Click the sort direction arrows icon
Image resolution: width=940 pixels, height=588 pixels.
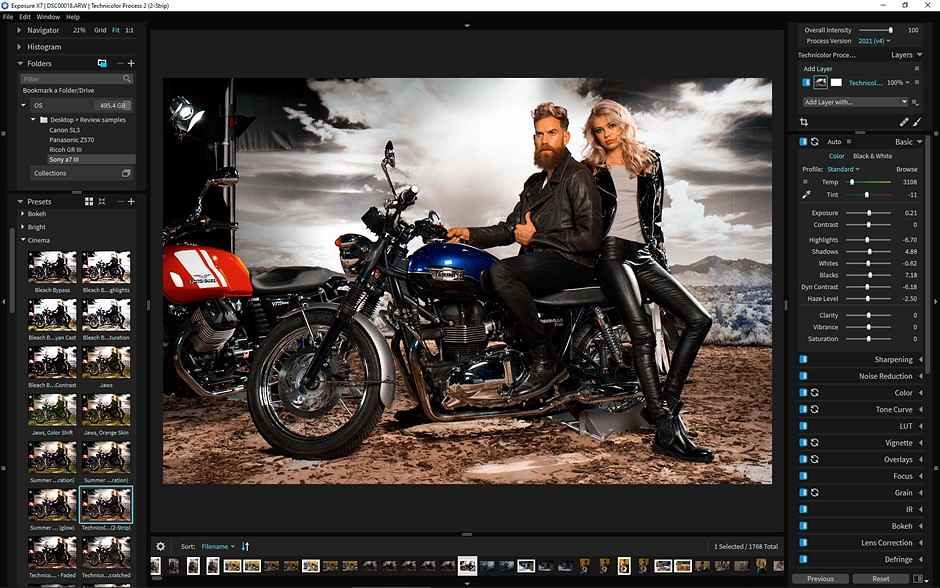point(245,546)
